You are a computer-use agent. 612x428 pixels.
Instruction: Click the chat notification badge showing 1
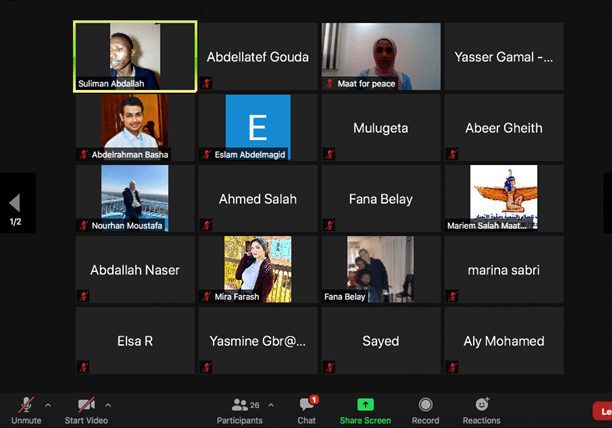pos(314,400)
